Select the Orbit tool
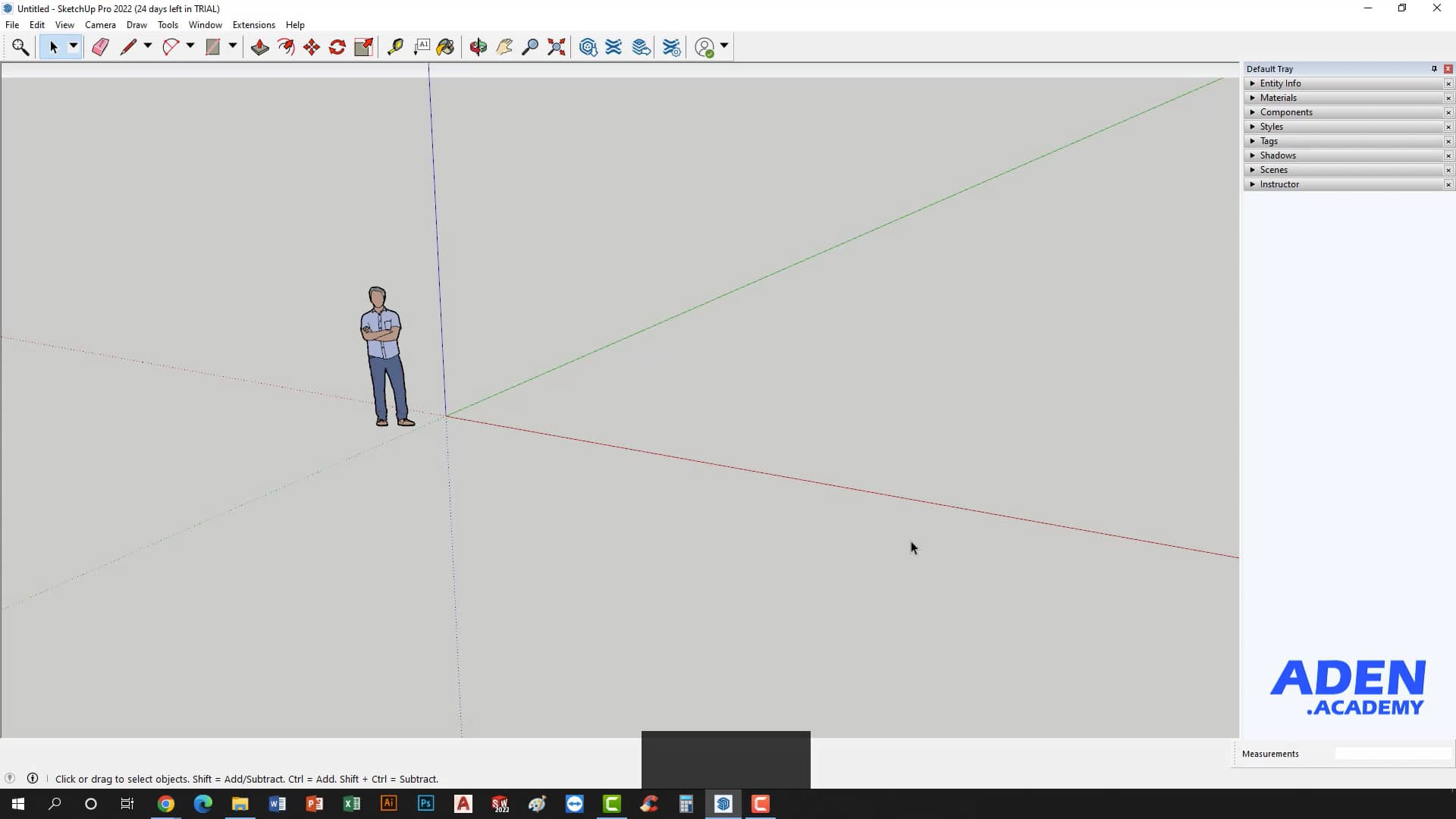 (x=478, y=46)
